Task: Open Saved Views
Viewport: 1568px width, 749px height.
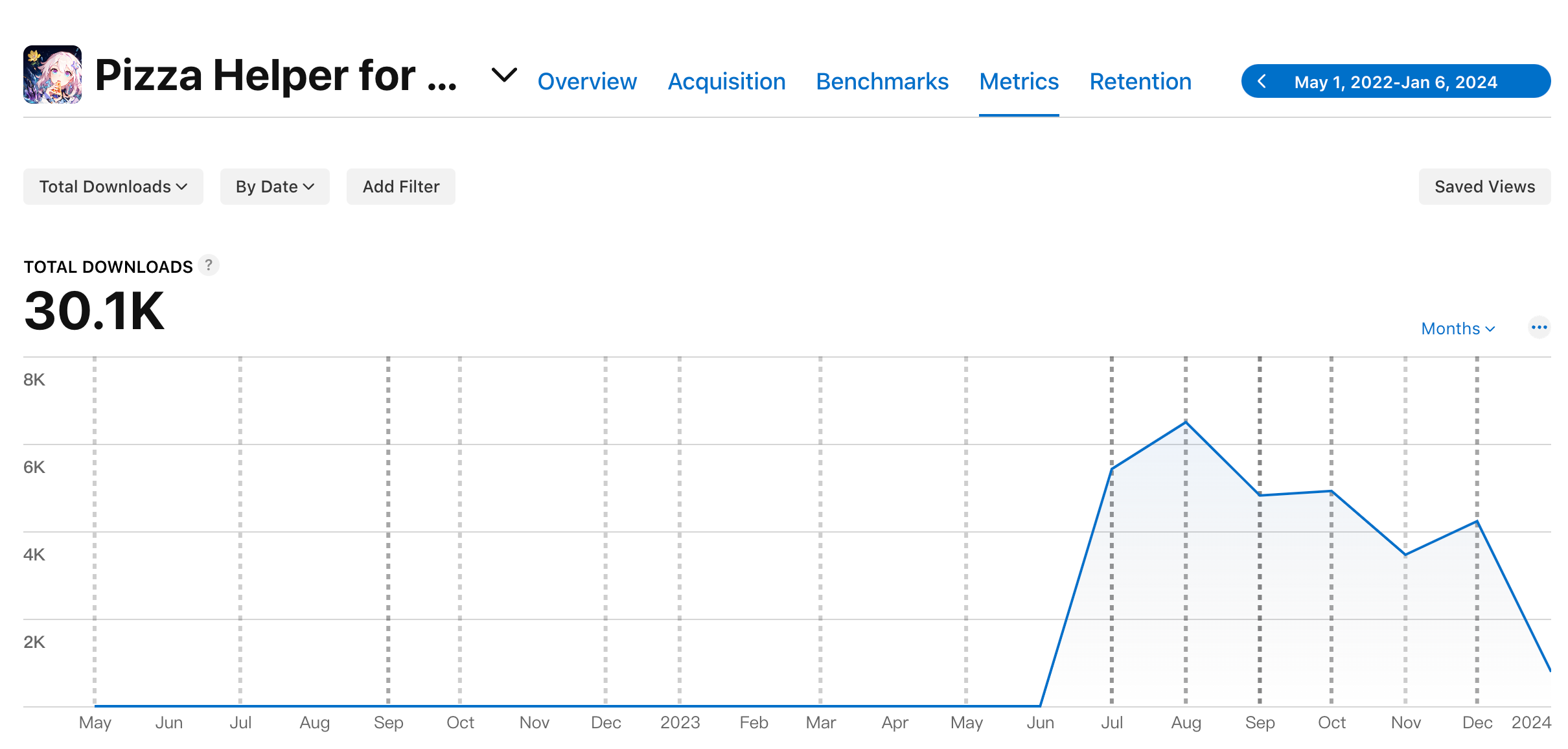Action: pyautogui.click(x=1484, y=187)
